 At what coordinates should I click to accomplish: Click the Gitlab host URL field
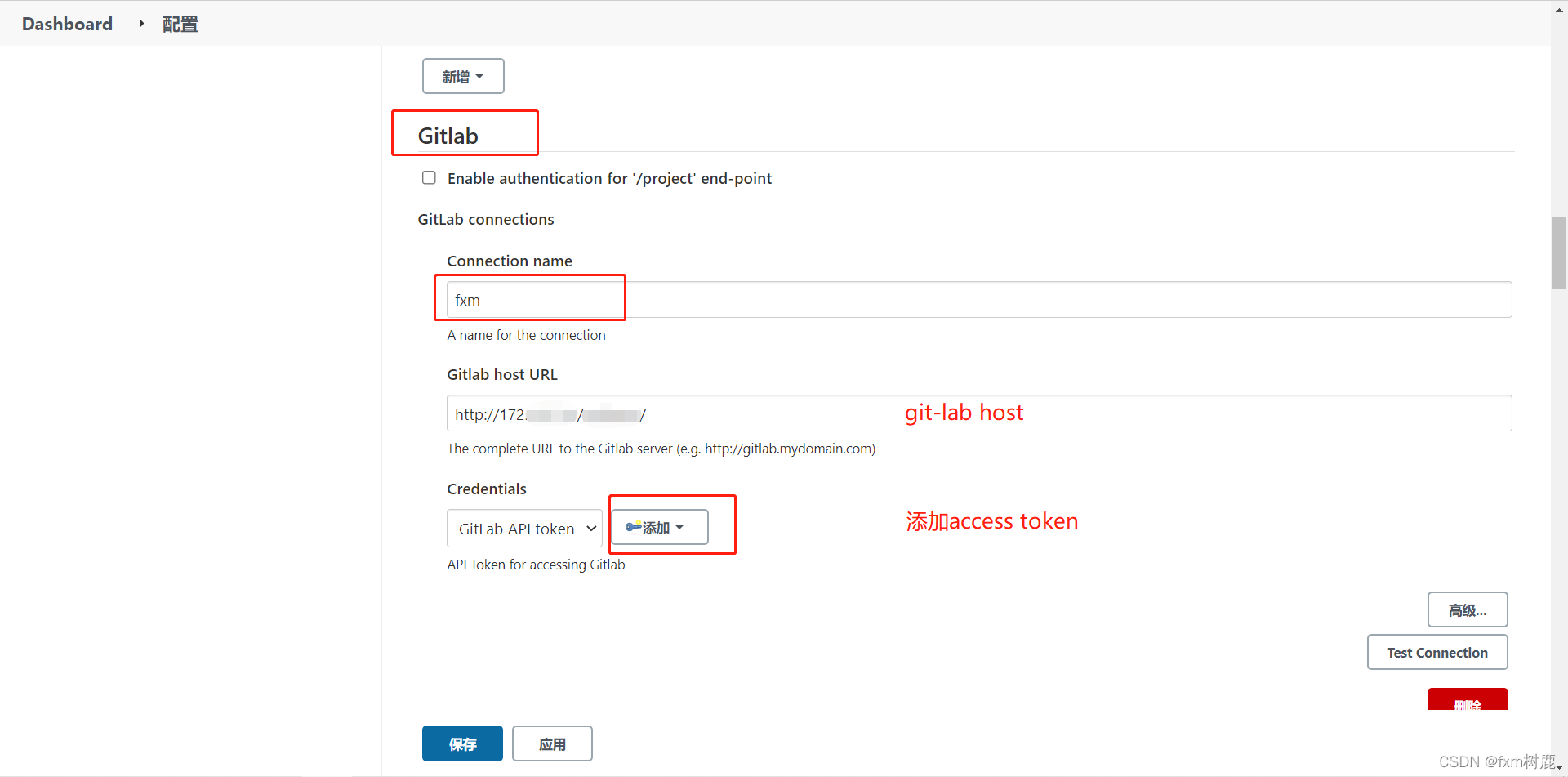tap(979, 413)
